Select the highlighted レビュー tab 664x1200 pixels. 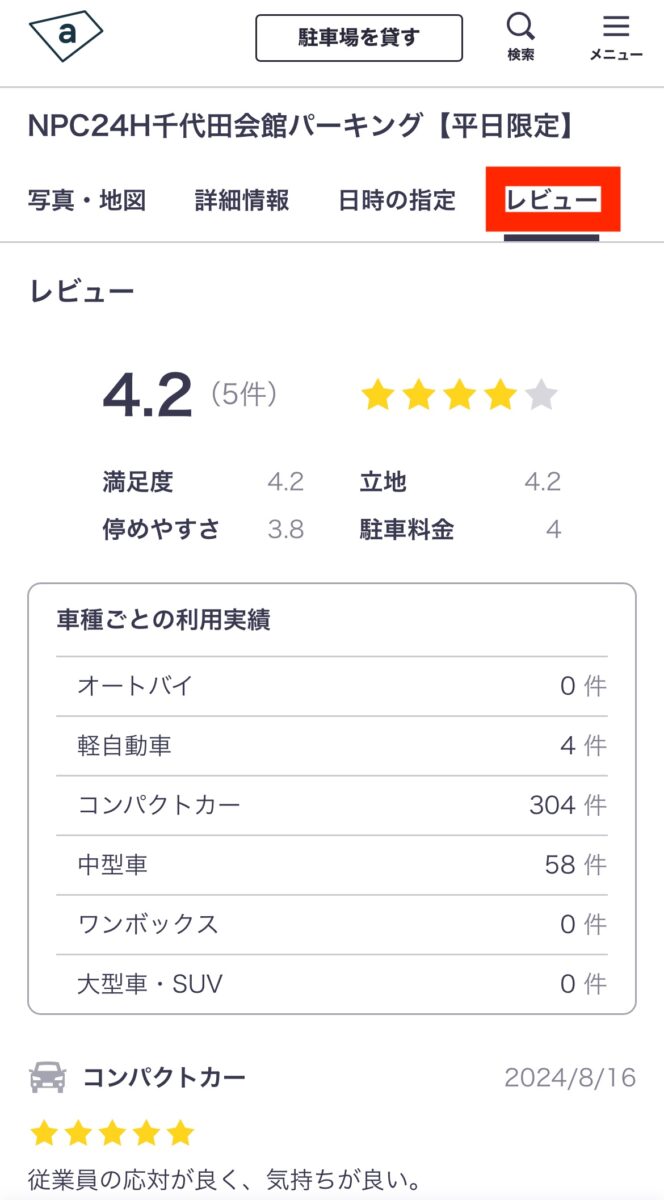click(x=556, y=200)
